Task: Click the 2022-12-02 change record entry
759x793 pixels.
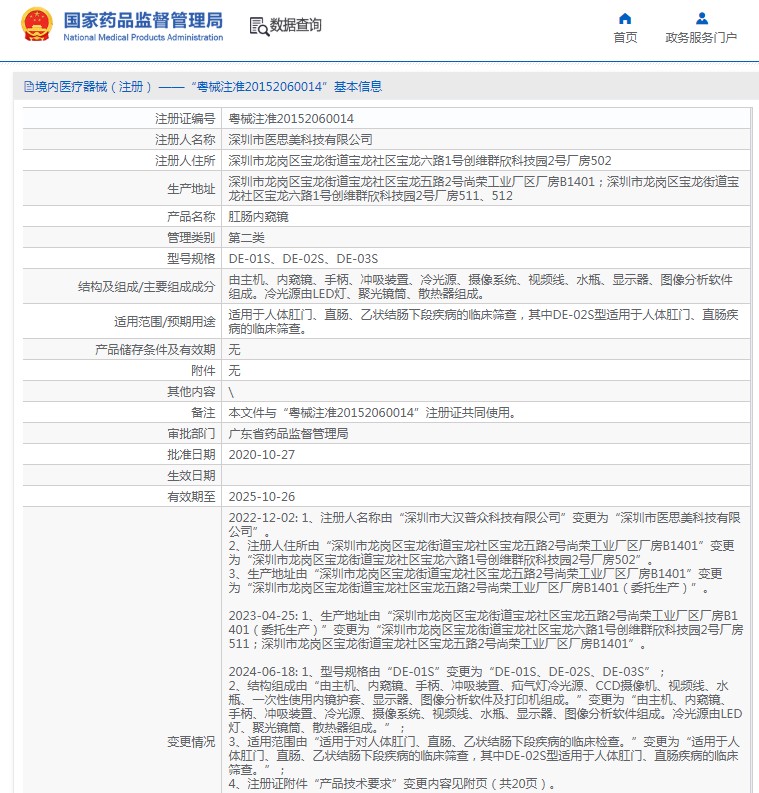Action: tap(484, 553)
